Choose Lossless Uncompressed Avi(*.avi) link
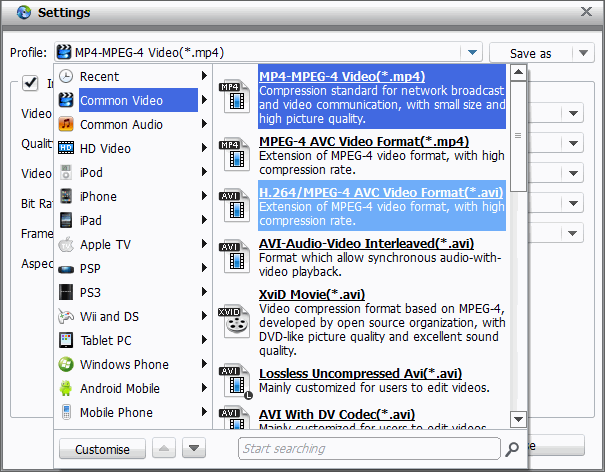 pyautogui.click(x=360, y=374)
